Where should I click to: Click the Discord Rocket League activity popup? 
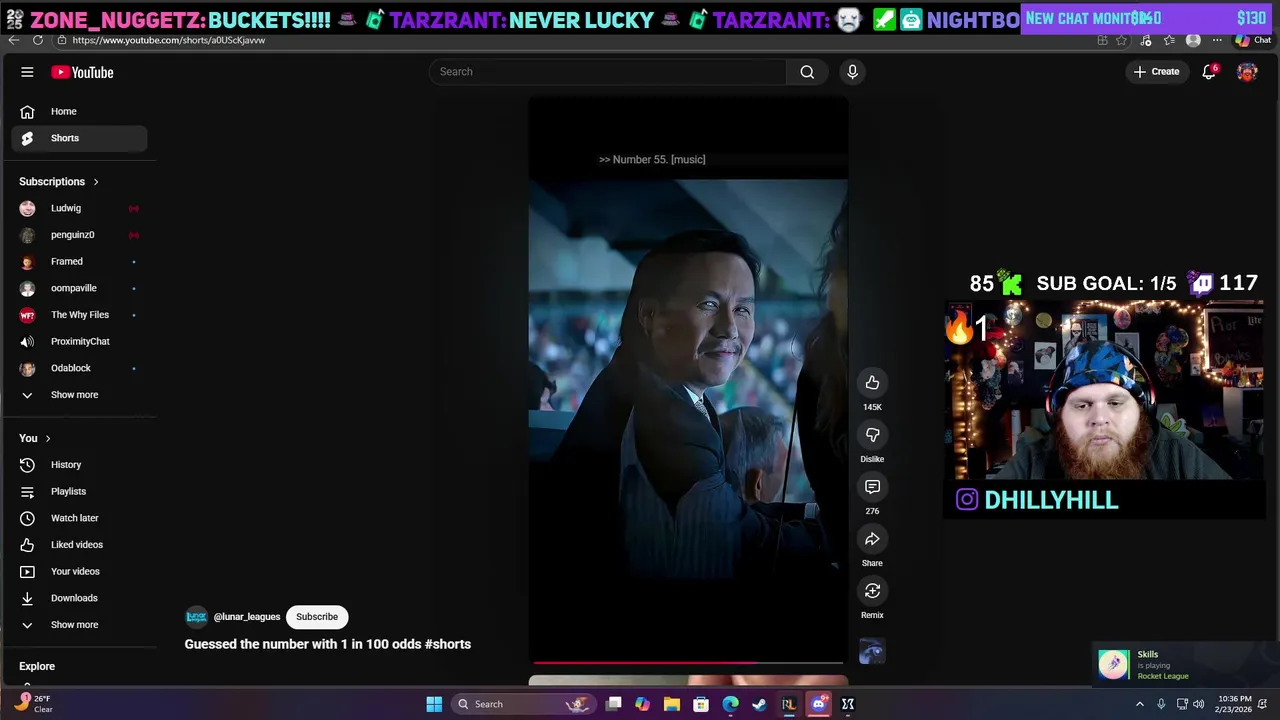click(x=1183, y=665)
